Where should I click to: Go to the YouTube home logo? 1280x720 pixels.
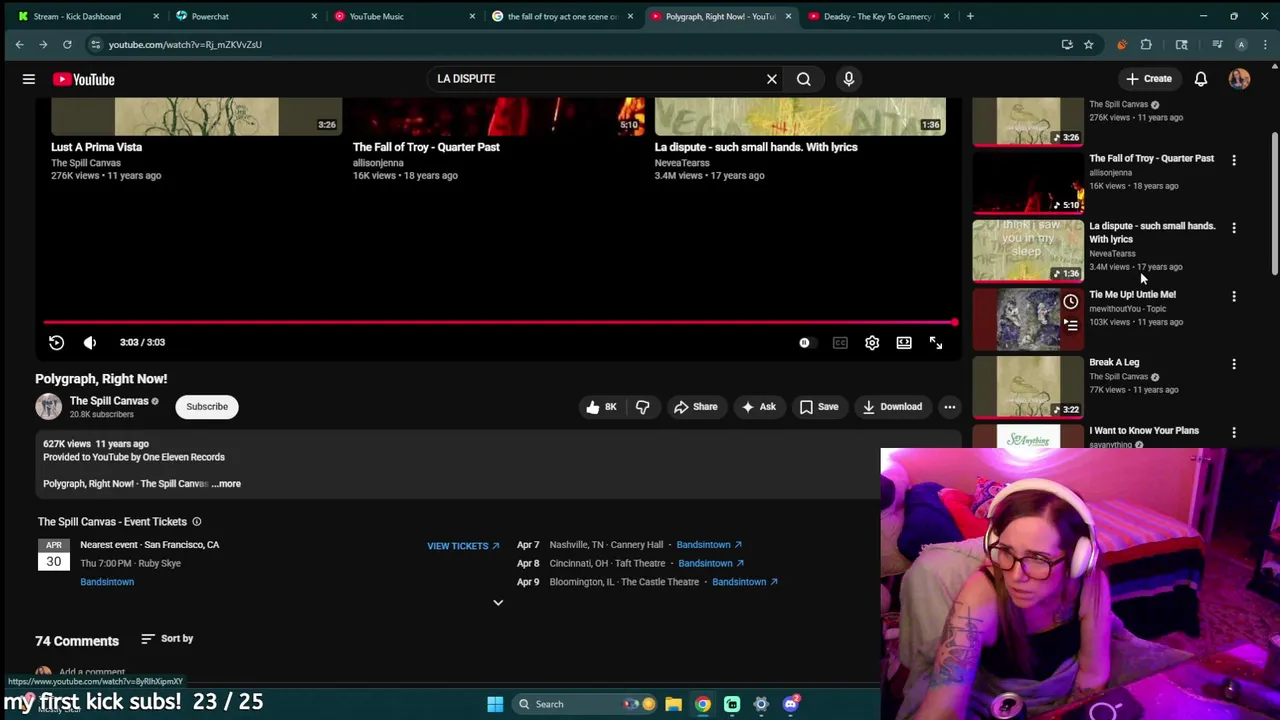click(84, 79)
